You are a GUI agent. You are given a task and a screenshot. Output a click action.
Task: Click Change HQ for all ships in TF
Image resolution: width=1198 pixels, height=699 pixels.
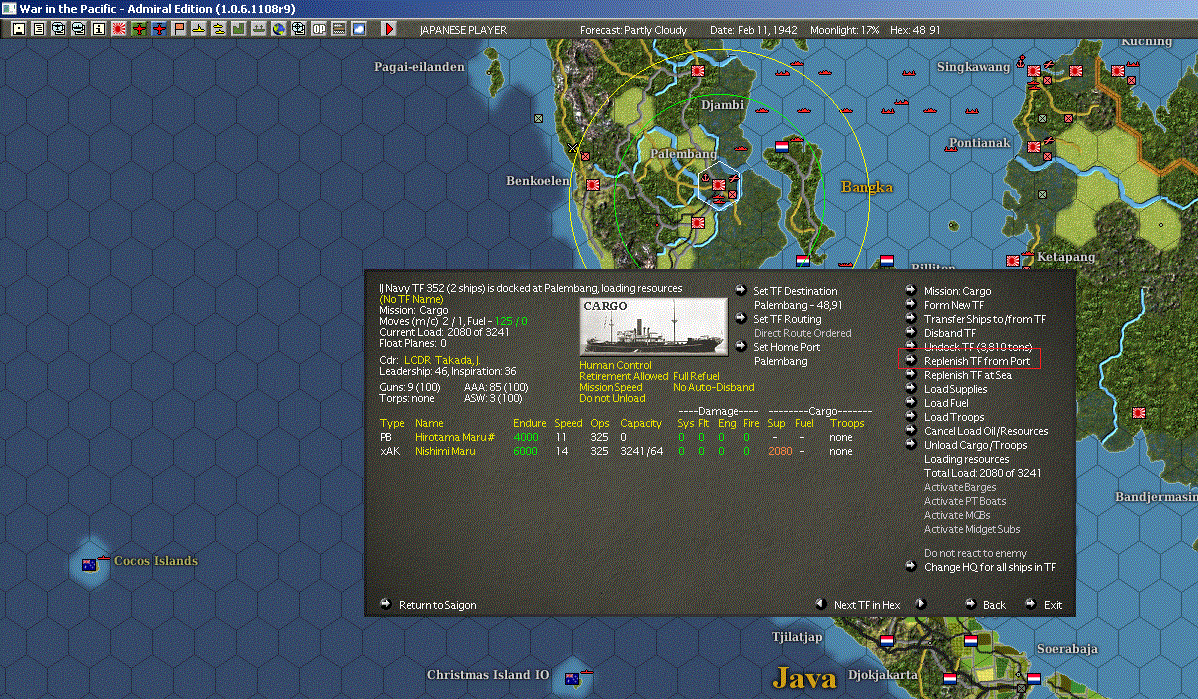[x=989, y=567]
